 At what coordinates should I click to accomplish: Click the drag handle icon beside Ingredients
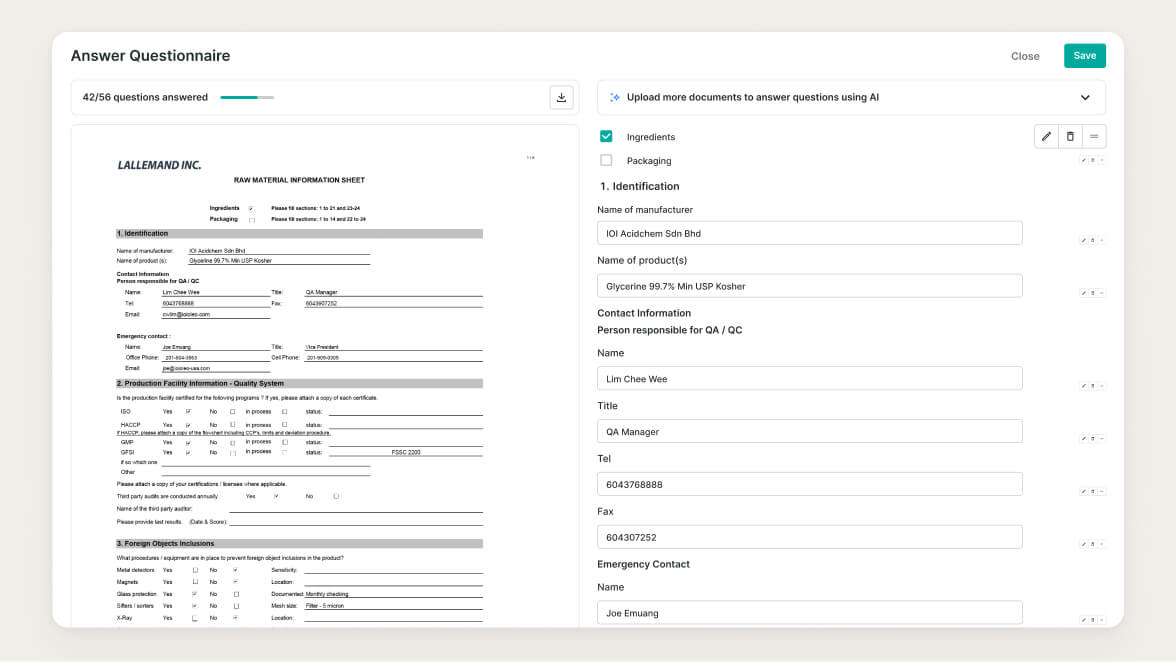[x=1094, y=136]
